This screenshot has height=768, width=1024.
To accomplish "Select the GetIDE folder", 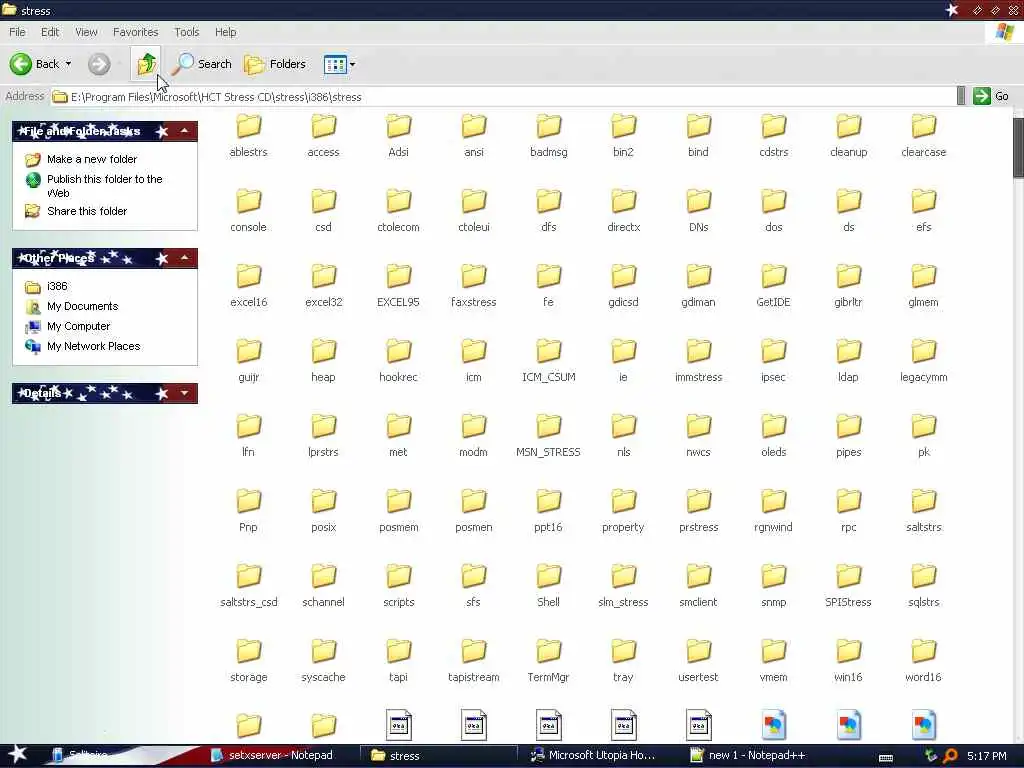I will tap(773, 287).
